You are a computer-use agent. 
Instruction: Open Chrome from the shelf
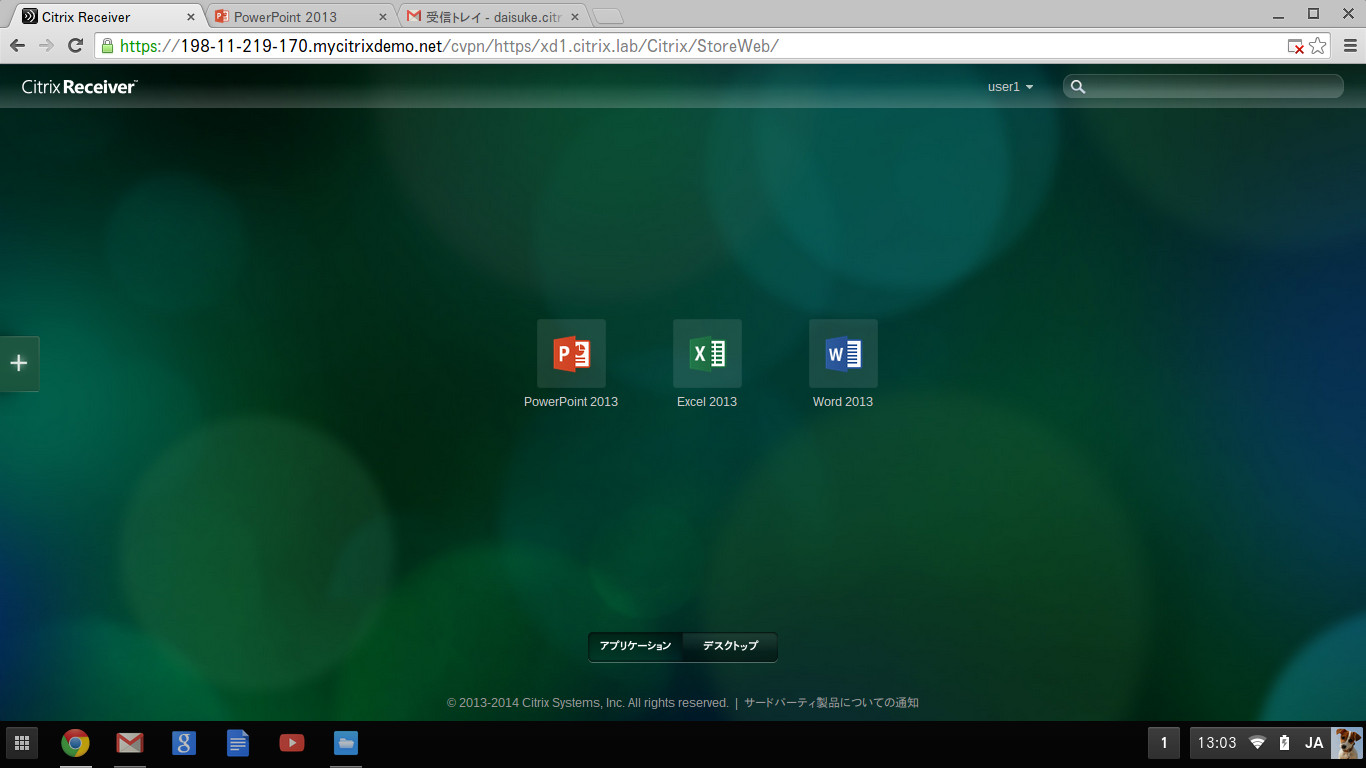tap(75, 743)
